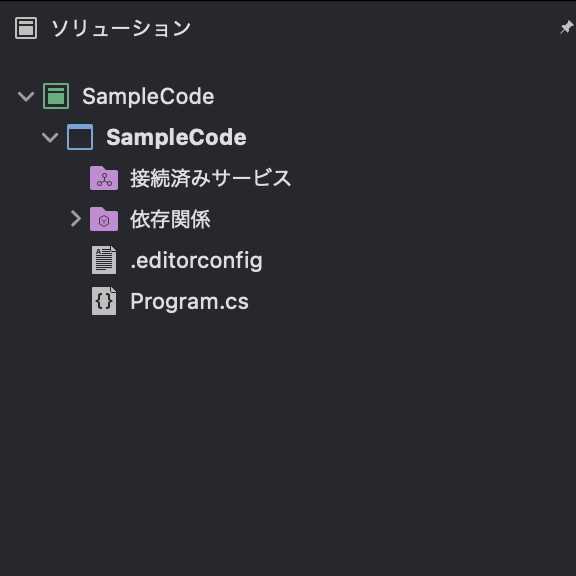Viewport: 576px width, 576px height.
Task: Open the Program.cs file name
Action: click(x=190, y=302)
